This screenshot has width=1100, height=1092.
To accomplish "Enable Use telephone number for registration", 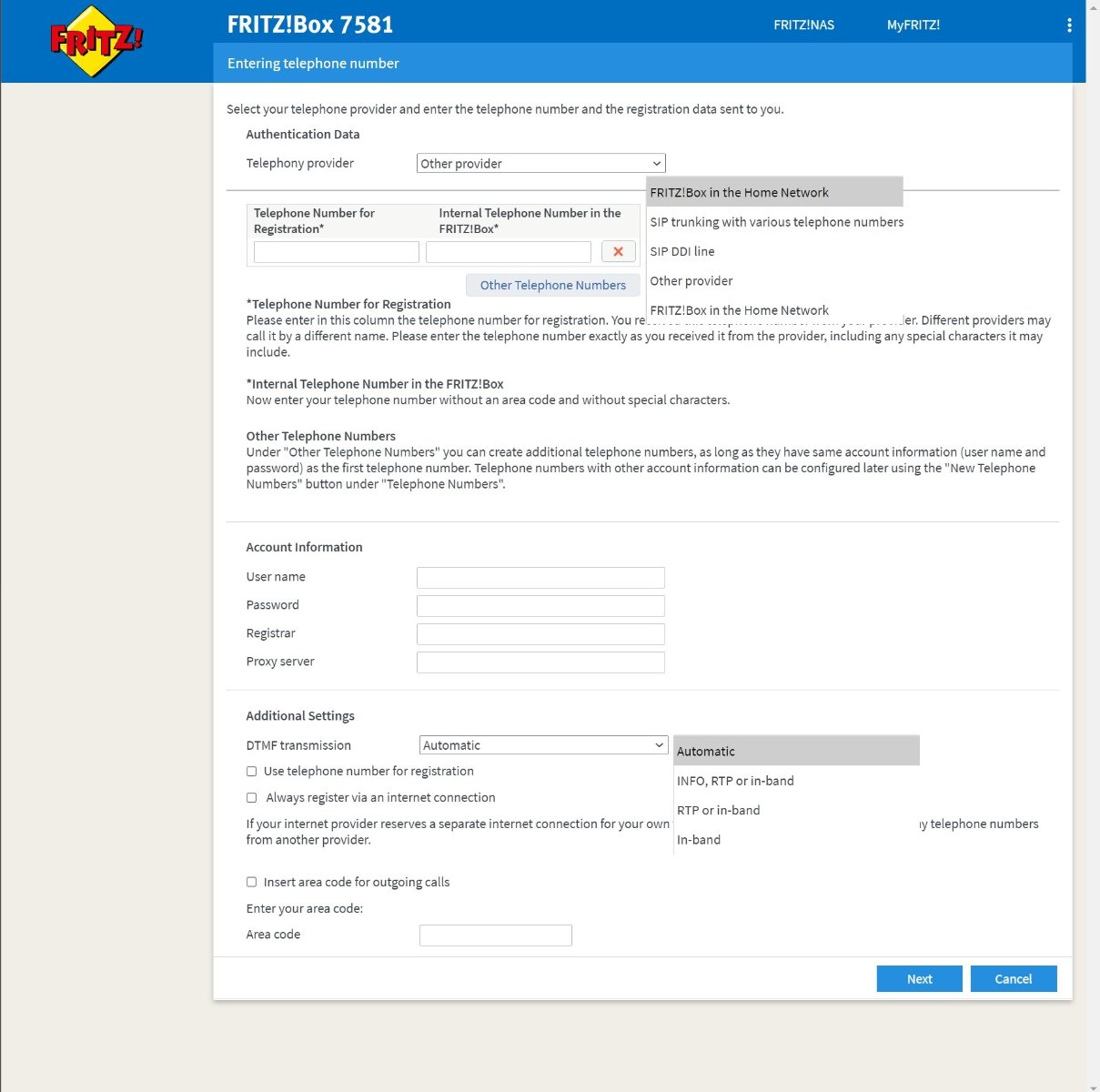I will [x=252, y=772].
